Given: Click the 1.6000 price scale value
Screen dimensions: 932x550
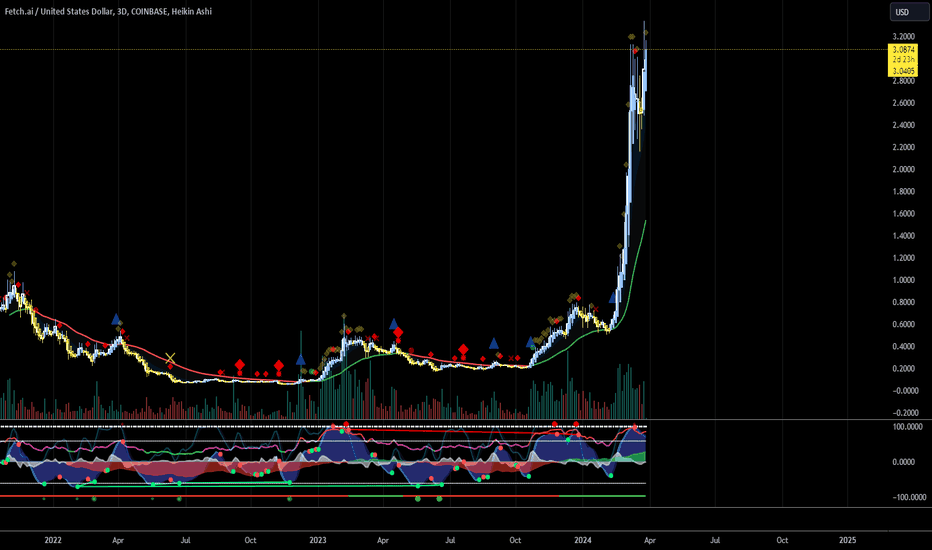Looking at the screenshot, I should pos(903,213).
